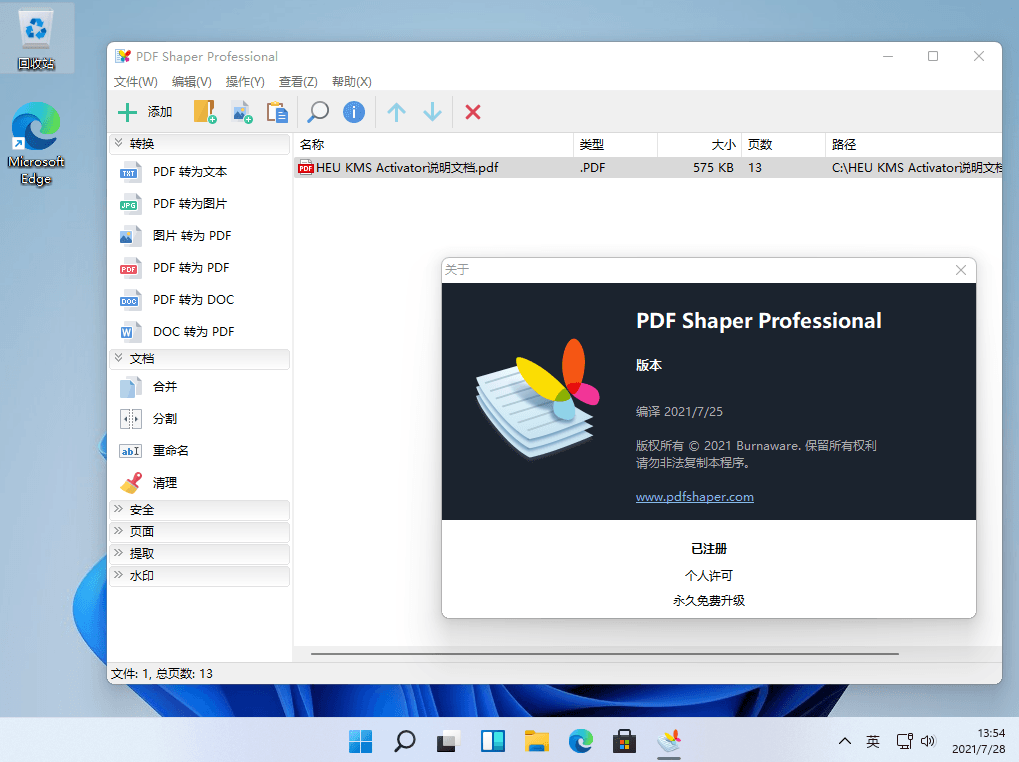This screenshot has height=762, width=1019.
Task: Select HEU KMS Activator说明文档.pdf row
Action: (x=648, y=168)
